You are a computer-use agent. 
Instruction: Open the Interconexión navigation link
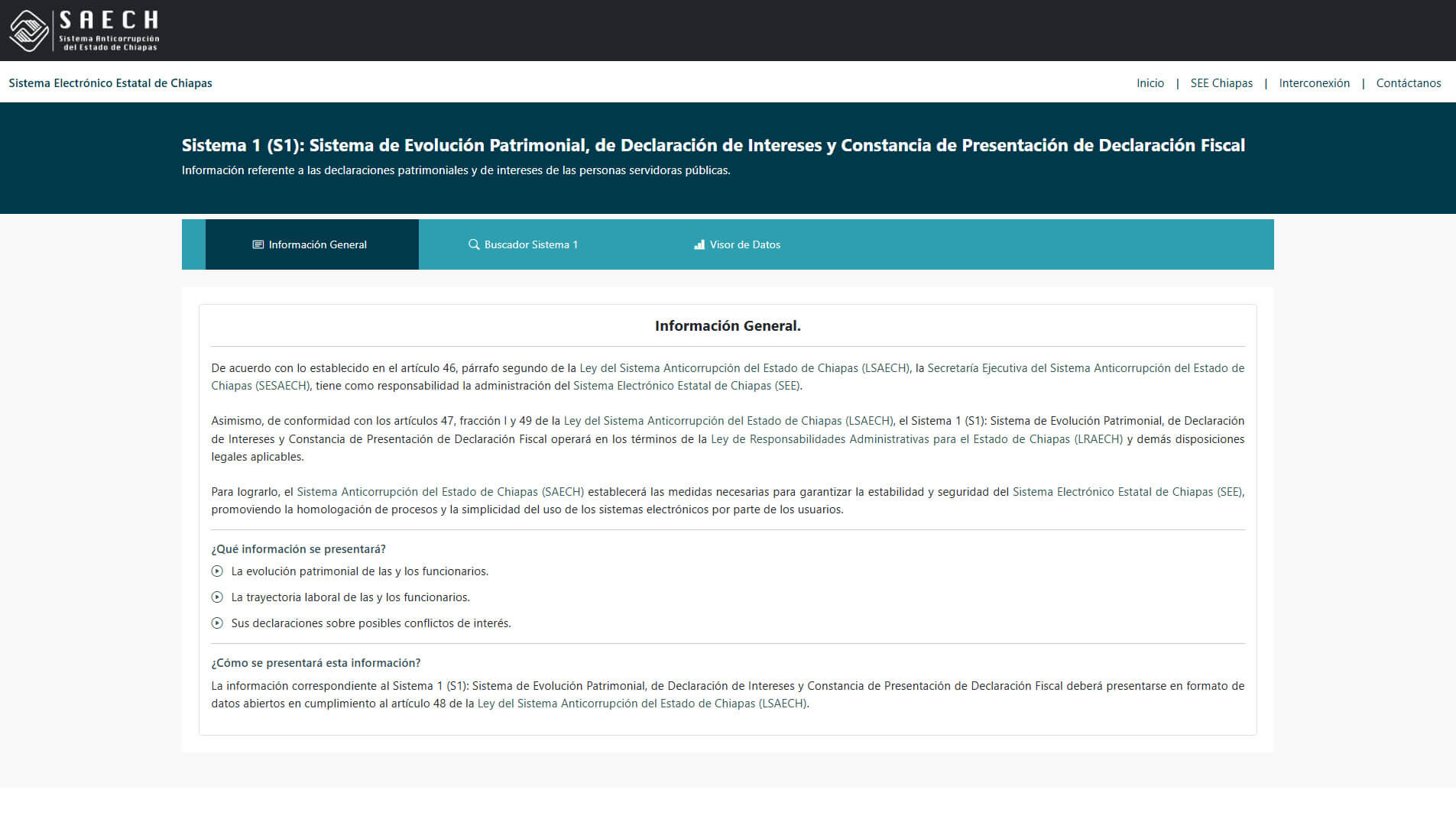pyautogui.click(x=1315, y=83)
